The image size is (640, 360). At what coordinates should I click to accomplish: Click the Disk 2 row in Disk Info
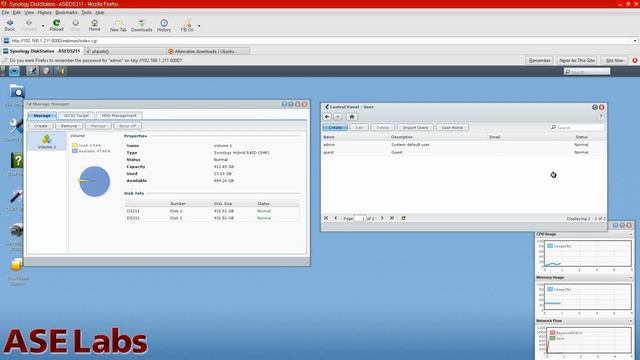click(x=212, y=218)
